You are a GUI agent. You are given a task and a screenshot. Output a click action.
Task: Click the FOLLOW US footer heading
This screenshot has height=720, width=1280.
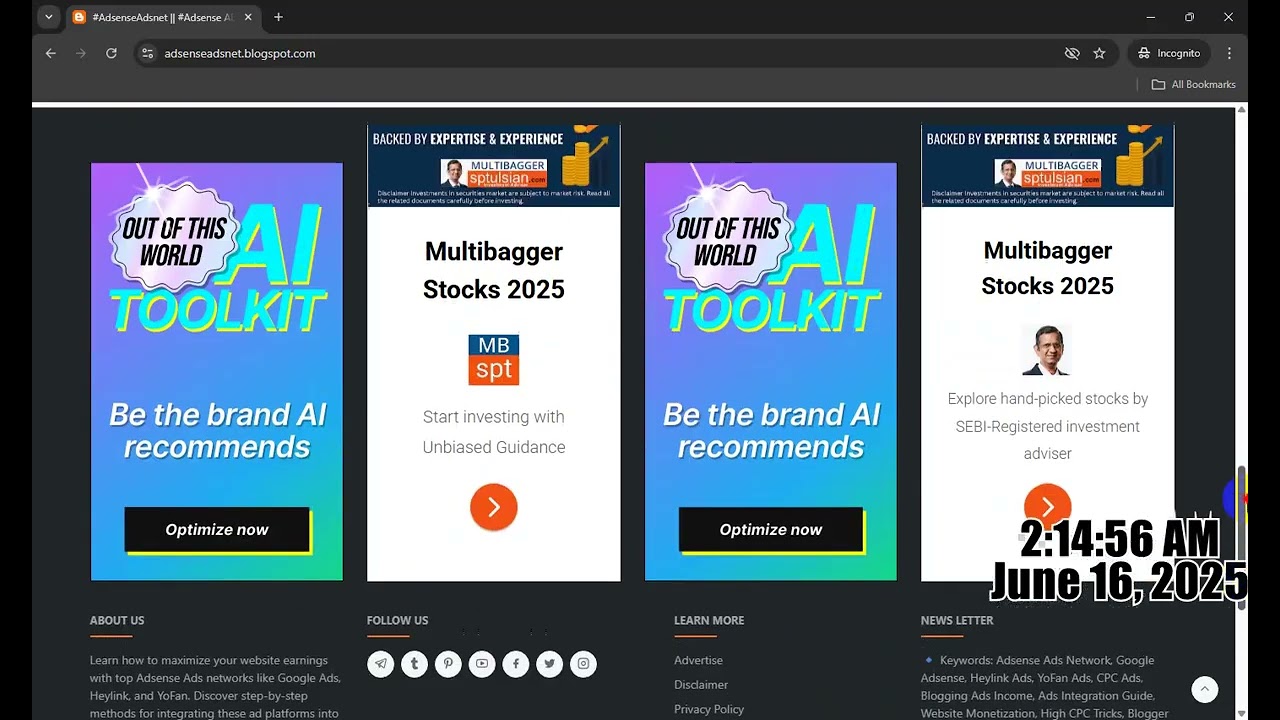click(397, 620)
